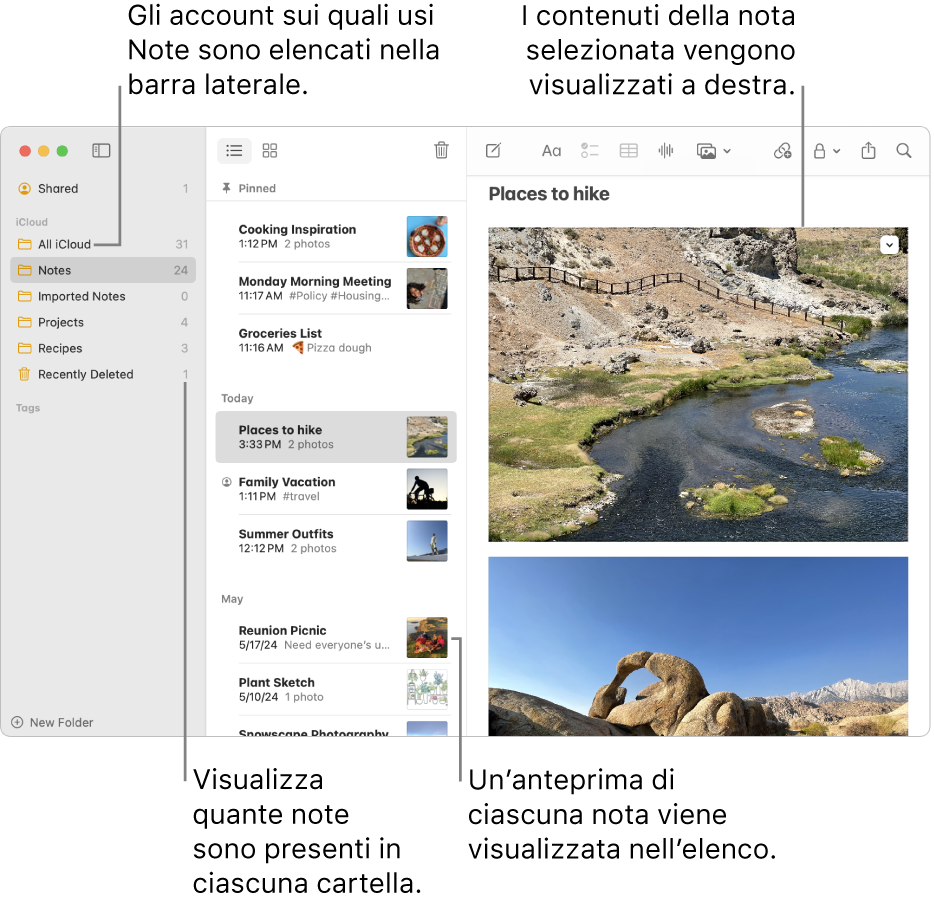
Task: Open the Plant Sketch note
Action: coord(336,690)
